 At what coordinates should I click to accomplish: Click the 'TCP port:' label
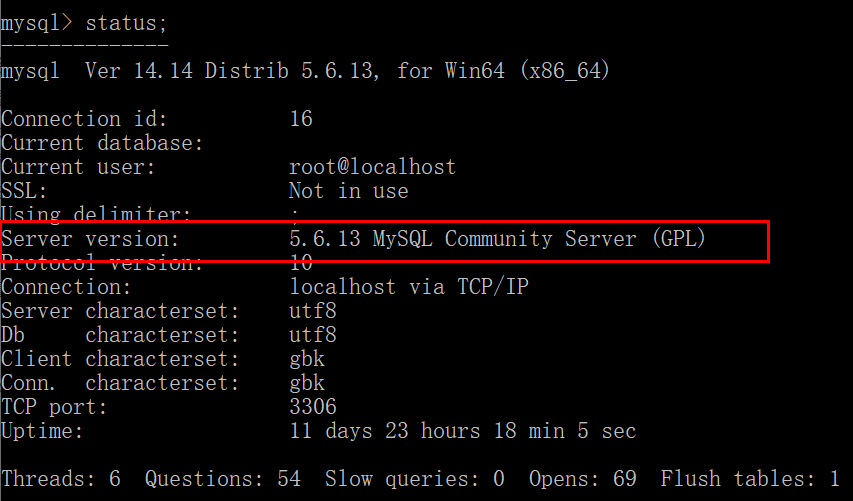[54, 406]
